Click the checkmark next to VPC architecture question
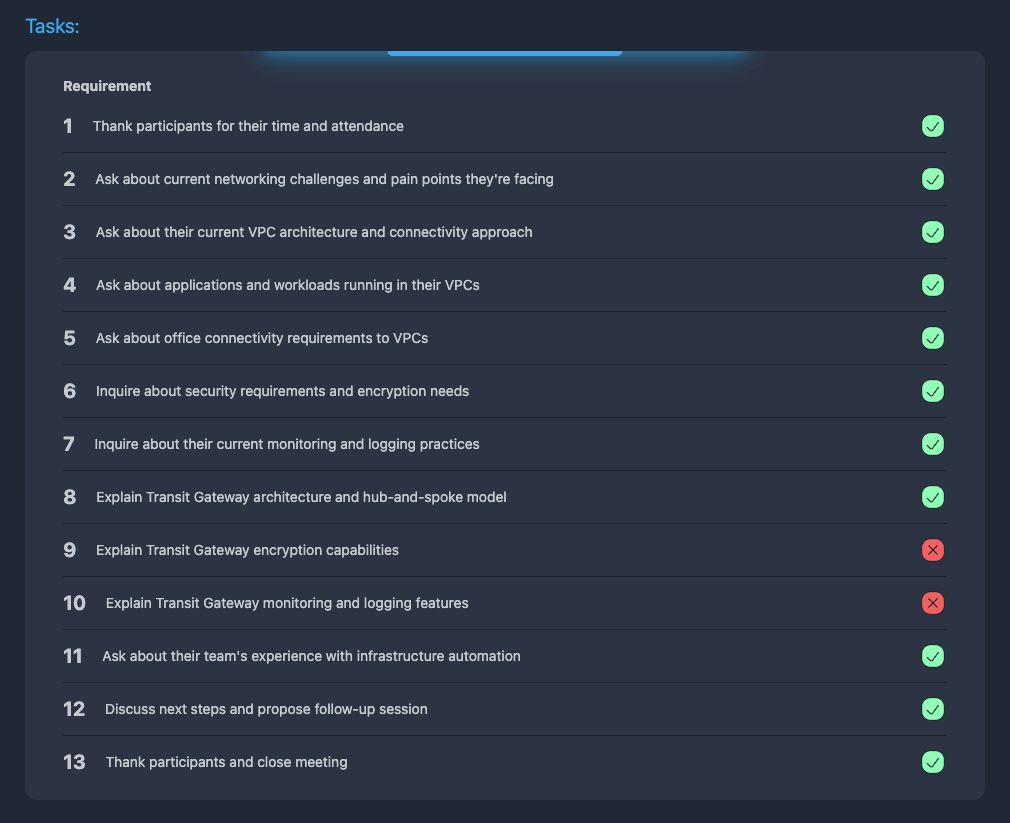The height and width of the screenshot is (823, 1010). (x=932, y=232)
